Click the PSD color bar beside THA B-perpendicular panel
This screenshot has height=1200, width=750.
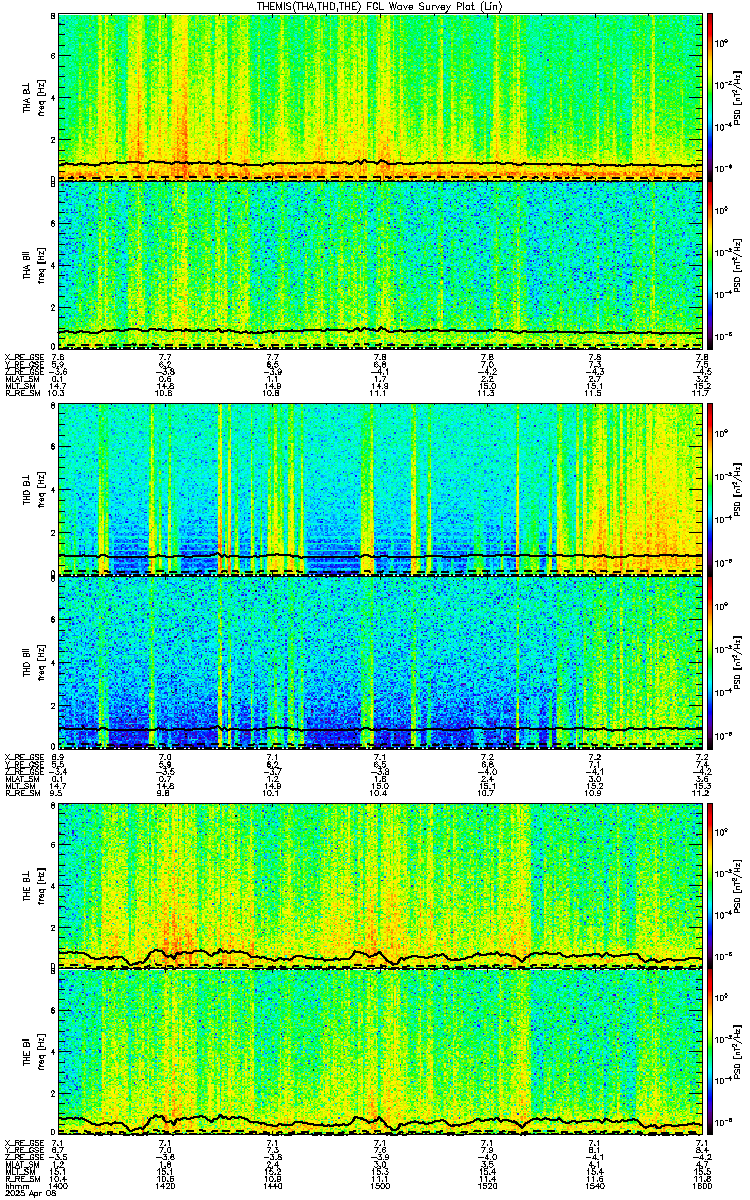click(x=710, y=97)
